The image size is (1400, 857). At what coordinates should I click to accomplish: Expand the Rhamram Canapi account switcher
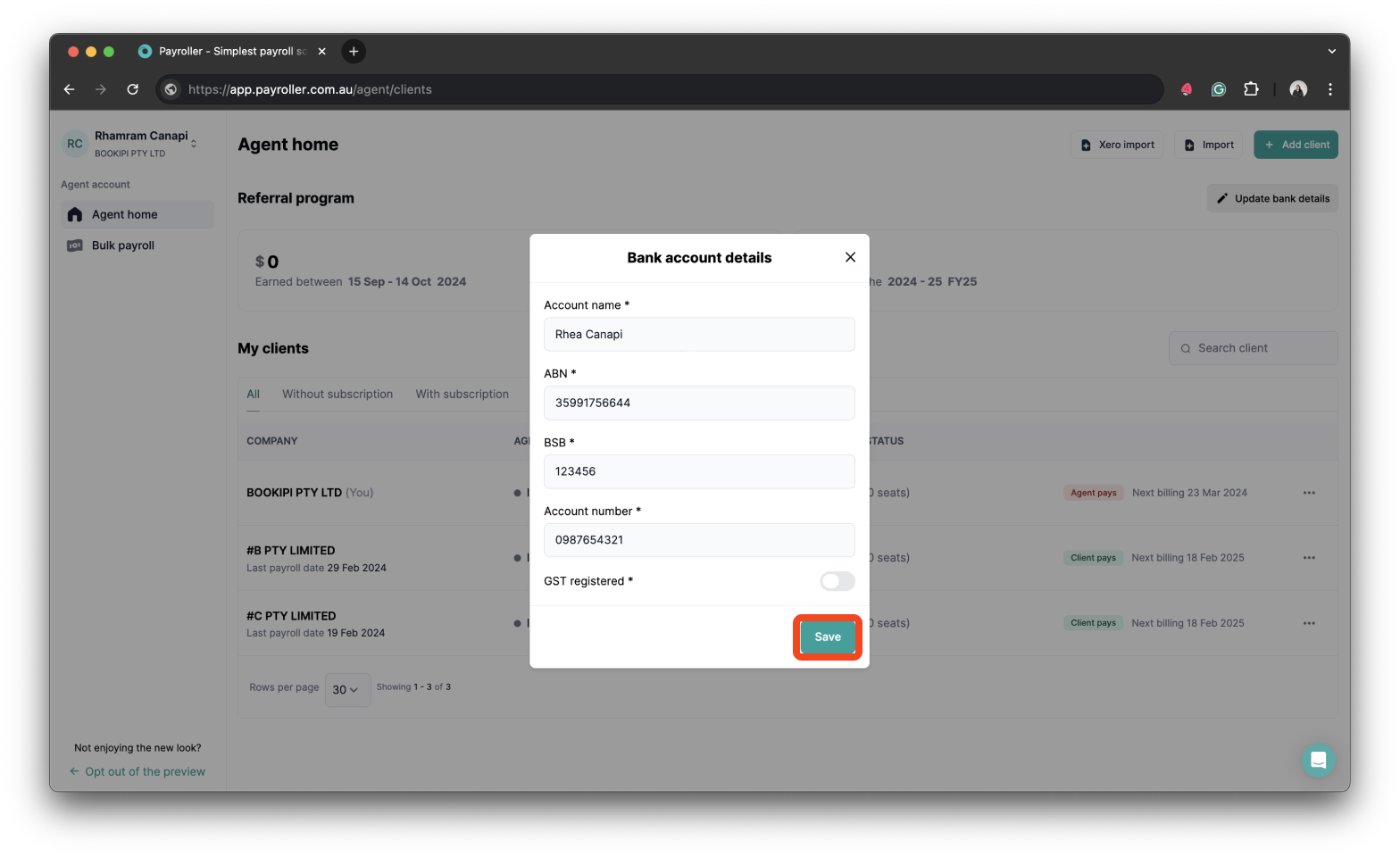tap(194, 144)
